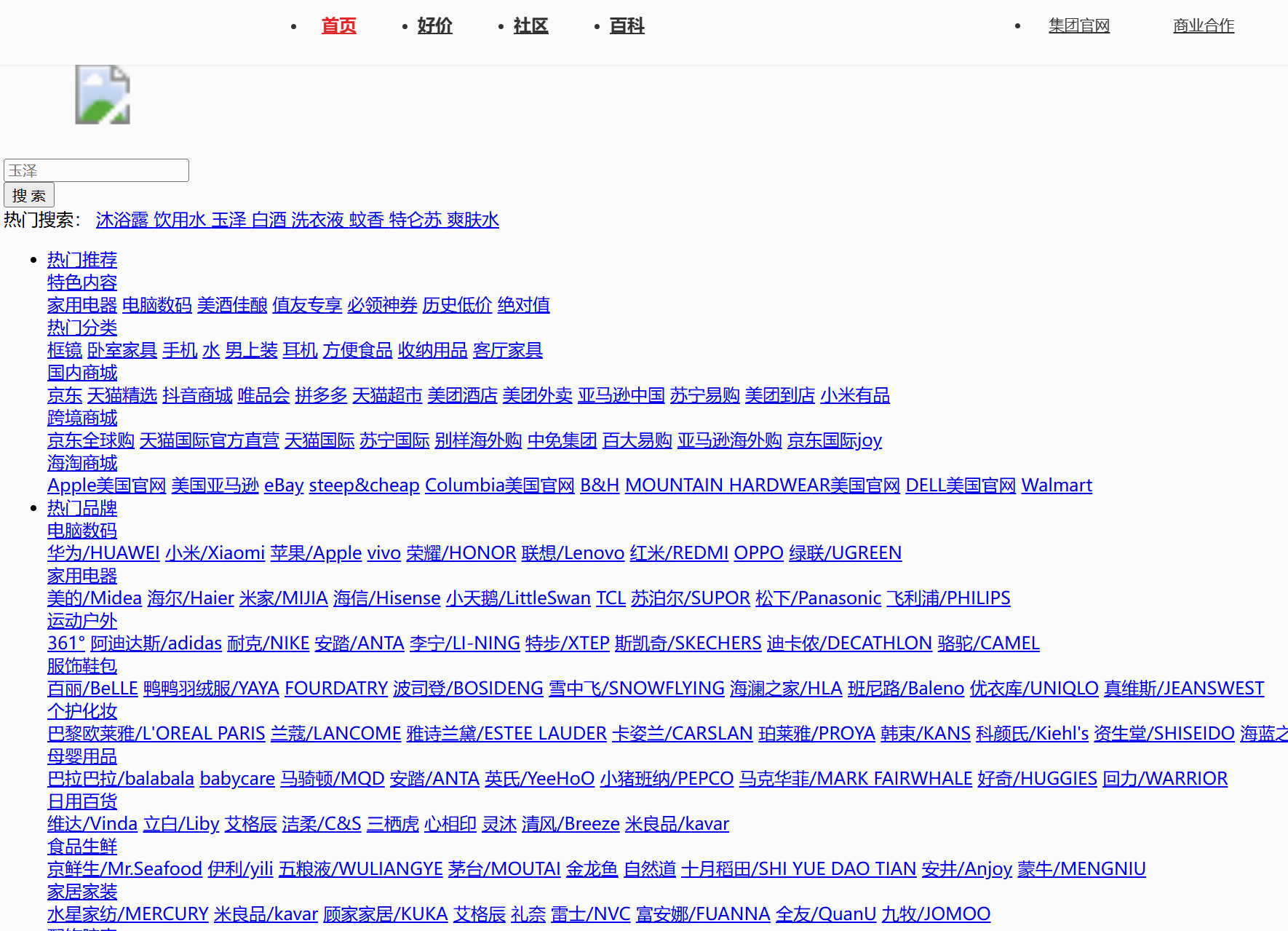The width and height of the screenshot is (1288, 931).
Task: Open 科颜氏/Kiehl's brand
Action: pos(1033,734)
